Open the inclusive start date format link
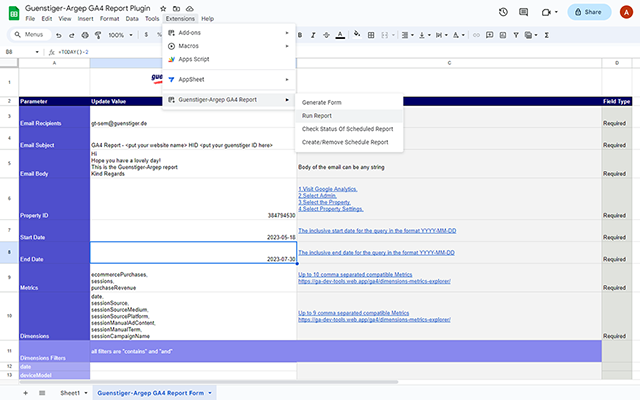This screenshot has height=400, width=640. tap(377, 231)
